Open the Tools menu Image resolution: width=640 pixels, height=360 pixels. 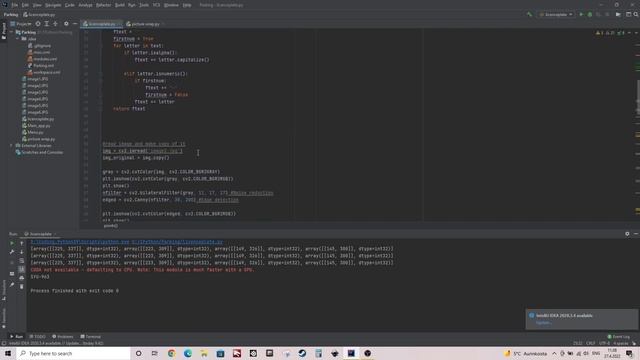[x=144, y=5]
